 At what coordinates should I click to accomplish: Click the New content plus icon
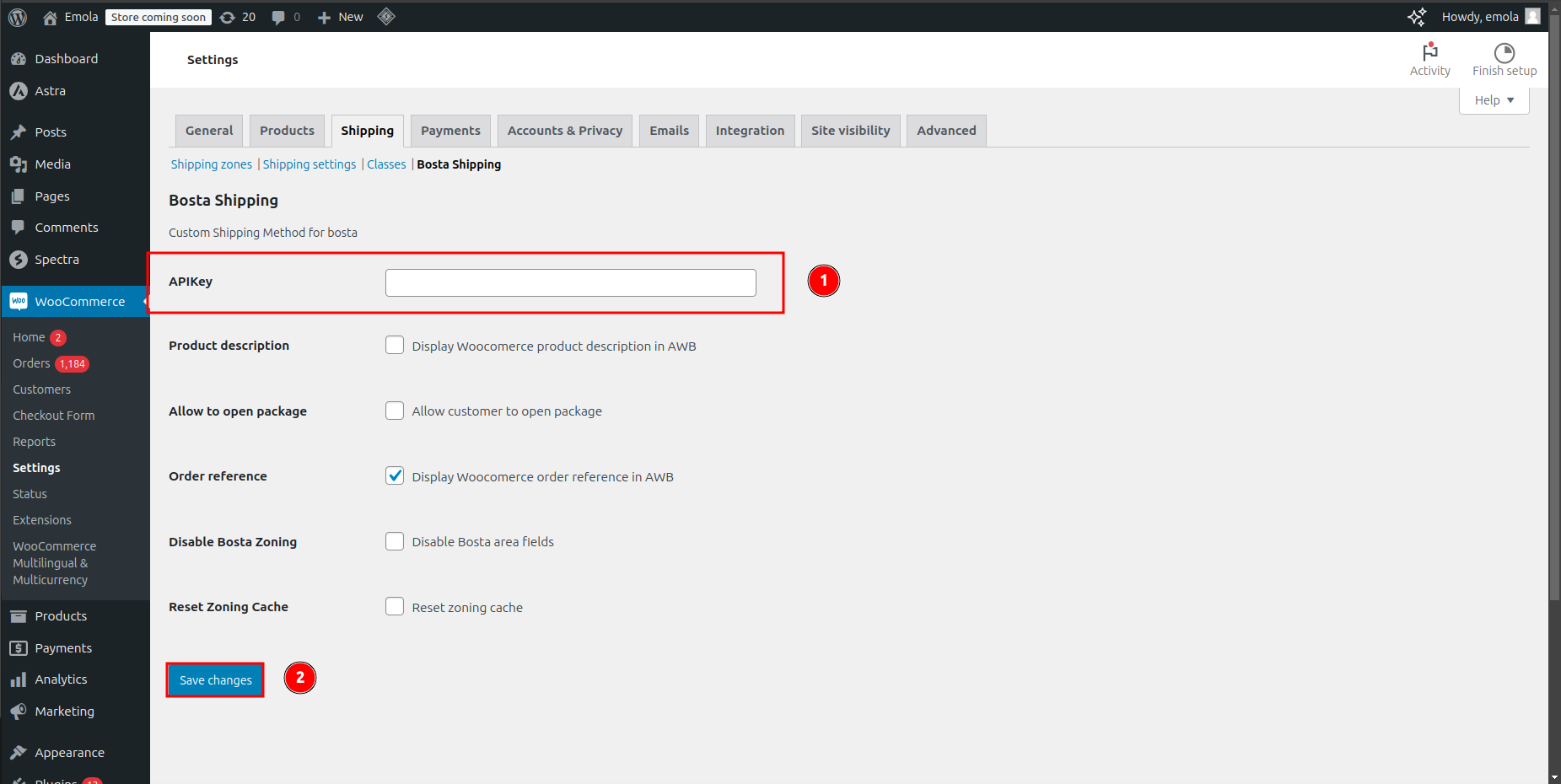tap(324, 18)
